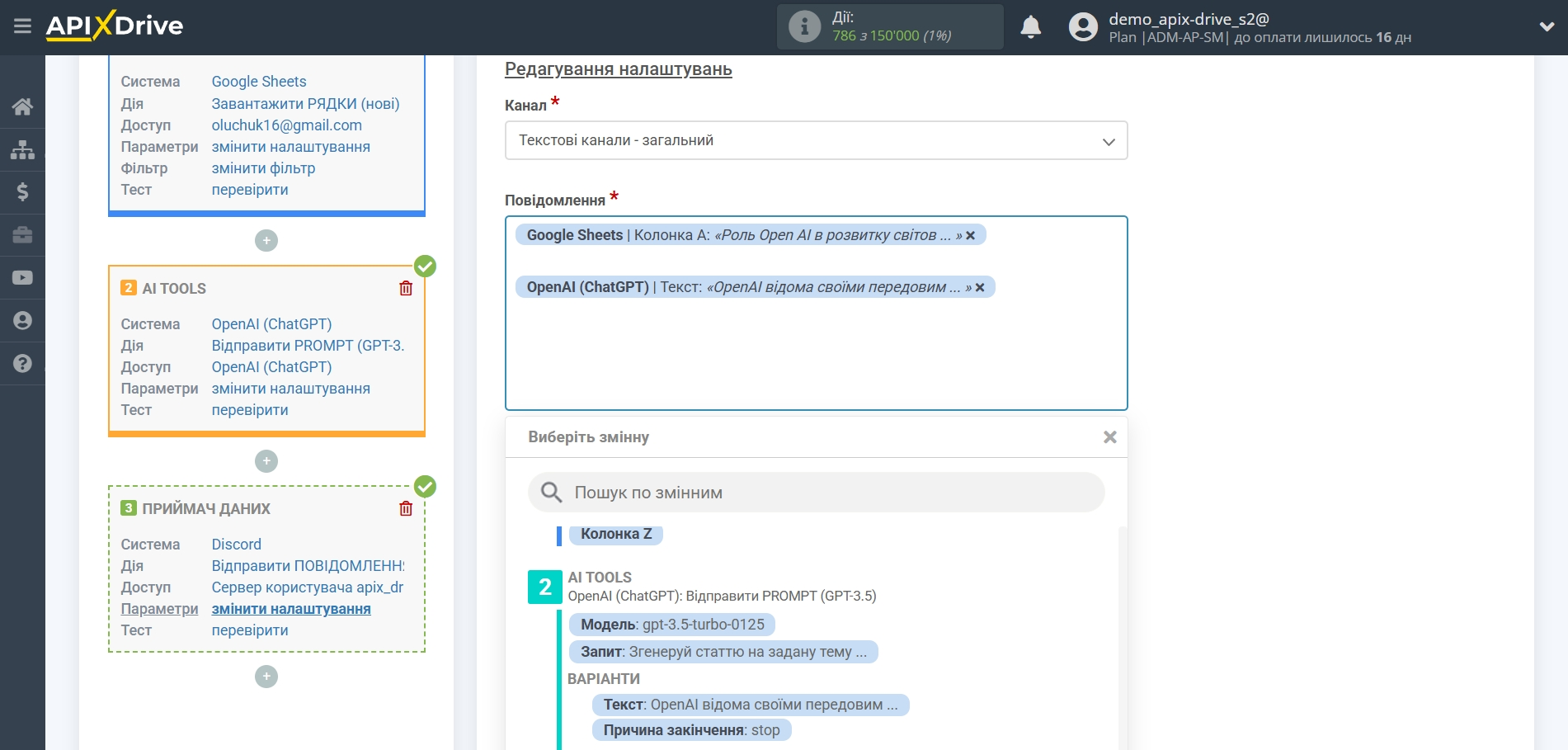Click змінити налаштування in Google Sheets block
Screen dimensions: 1568x750
pos(290,147)
